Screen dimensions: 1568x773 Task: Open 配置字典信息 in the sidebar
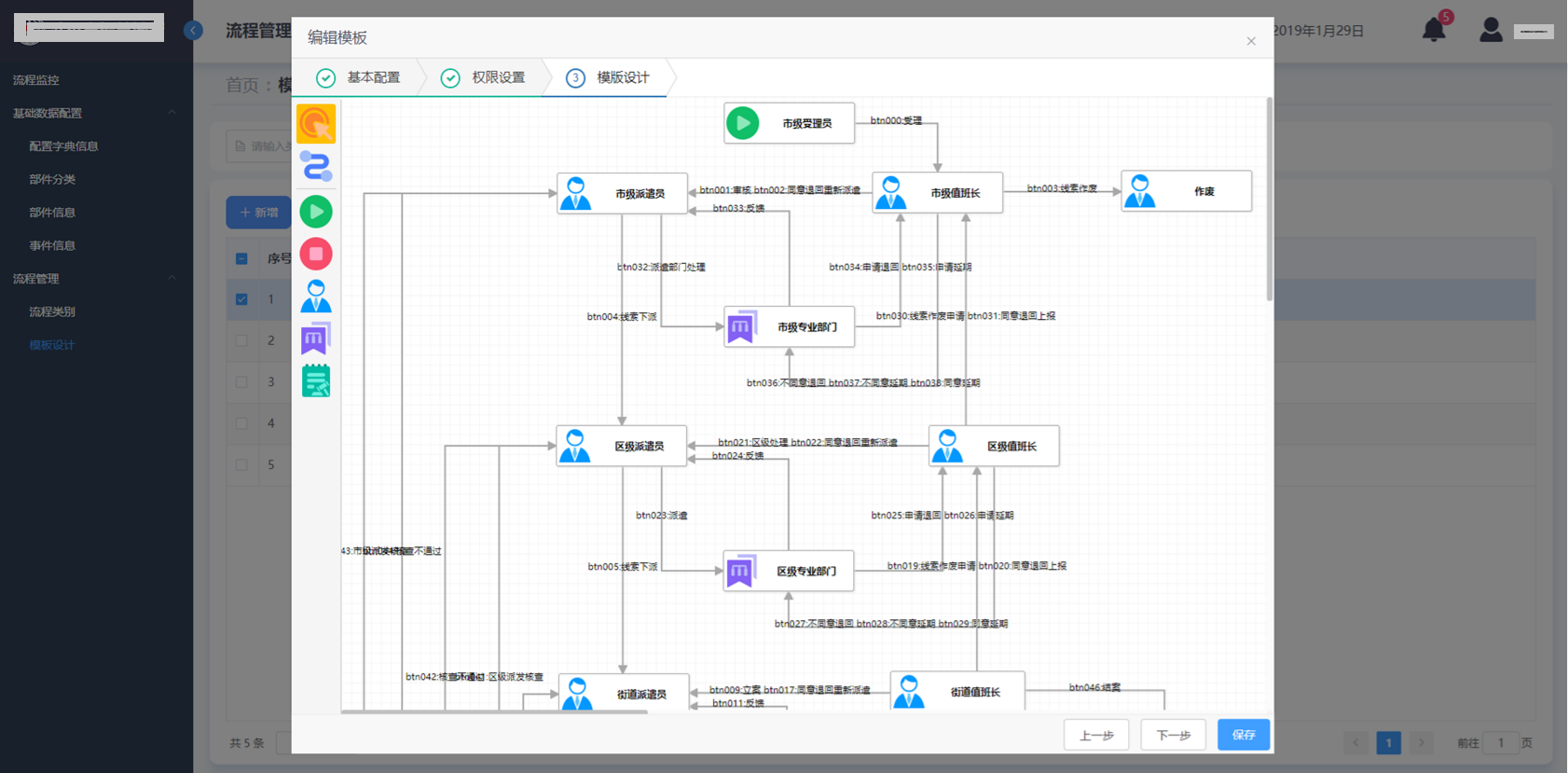(x=63, y=146)
